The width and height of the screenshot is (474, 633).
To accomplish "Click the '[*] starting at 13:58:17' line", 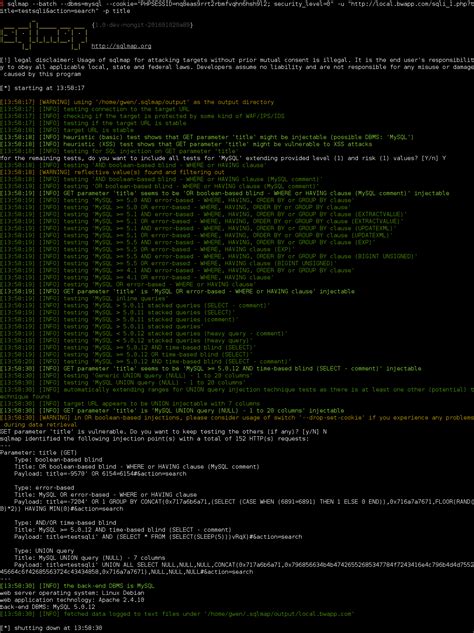I will pyautogui.click(x=42, y=88).
